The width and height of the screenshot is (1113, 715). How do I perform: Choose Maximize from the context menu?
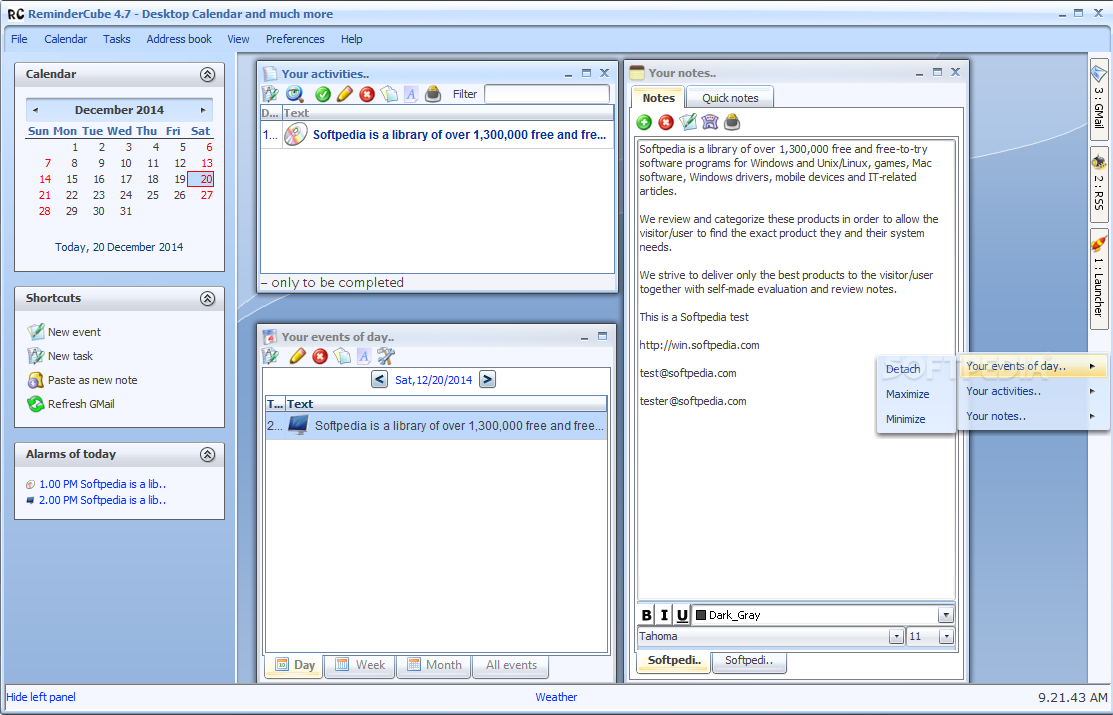click(x=907, y=394)
